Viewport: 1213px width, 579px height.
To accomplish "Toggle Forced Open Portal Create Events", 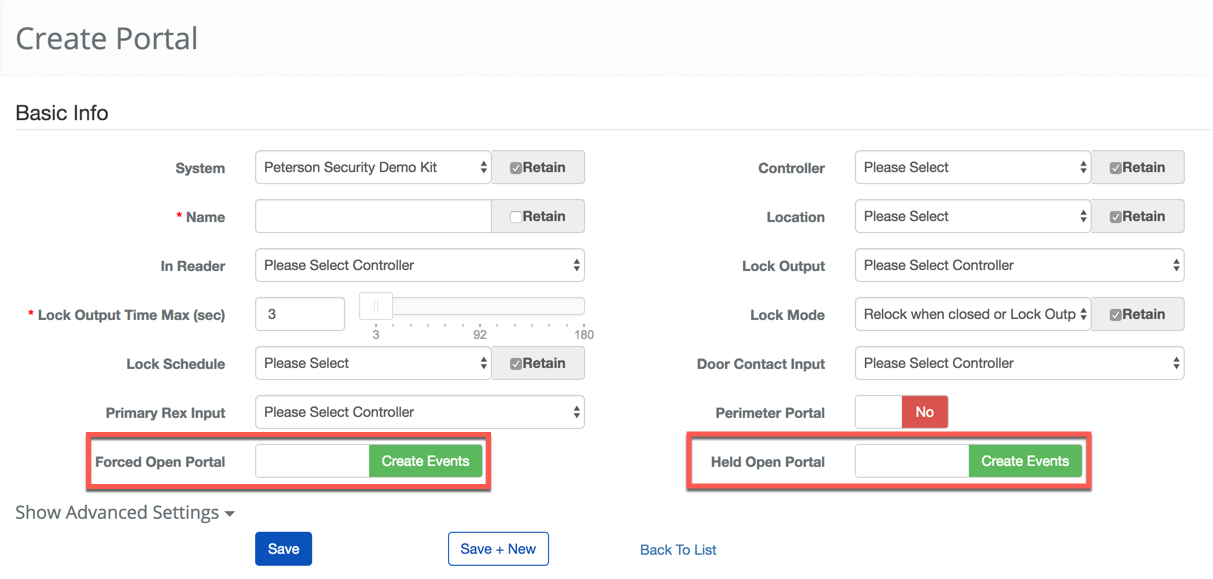I will pyautogui.click(x=369, y=461).
